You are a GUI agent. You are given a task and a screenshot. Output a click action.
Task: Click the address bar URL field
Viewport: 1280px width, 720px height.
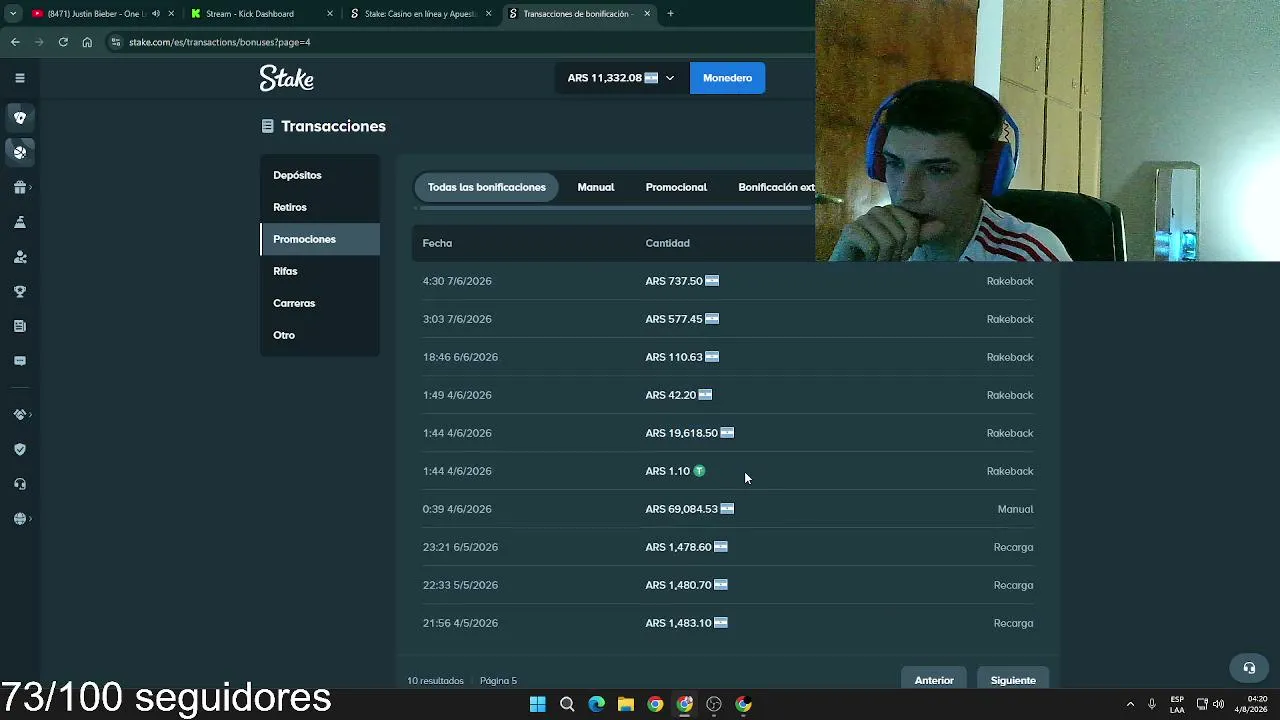tap(460, 42)
